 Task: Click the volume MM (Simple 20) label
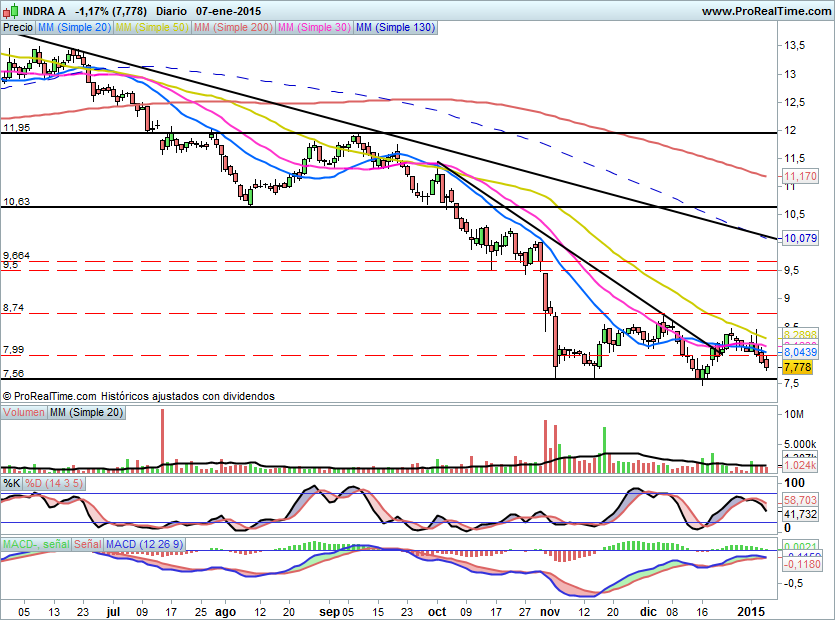click(86, 412)
